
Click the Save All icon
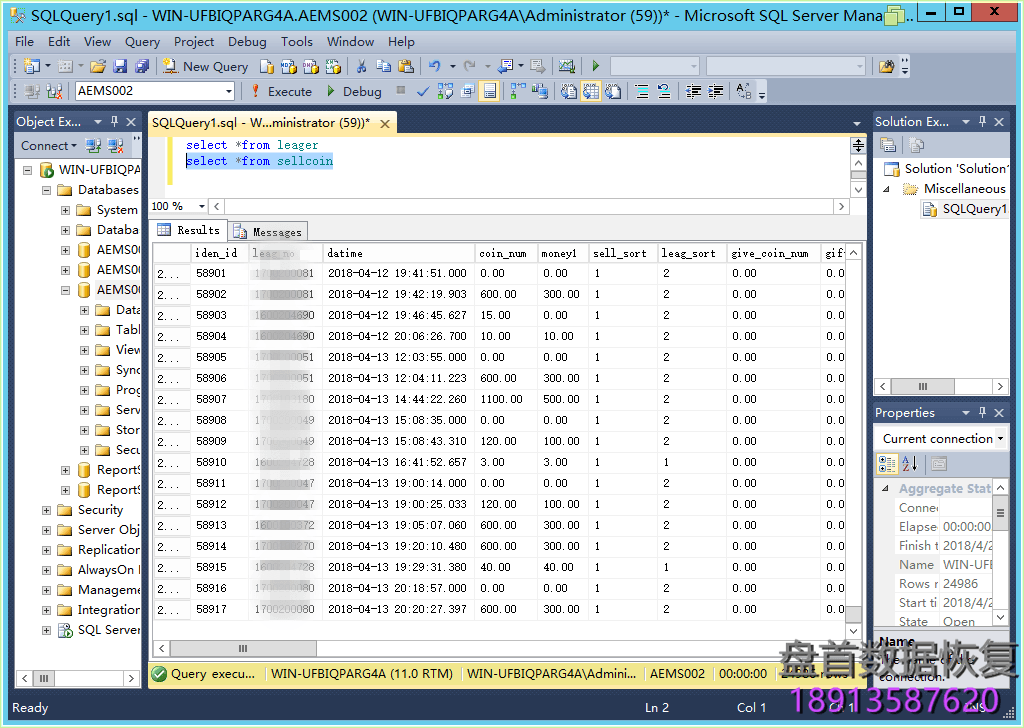[x=141, y=66]
